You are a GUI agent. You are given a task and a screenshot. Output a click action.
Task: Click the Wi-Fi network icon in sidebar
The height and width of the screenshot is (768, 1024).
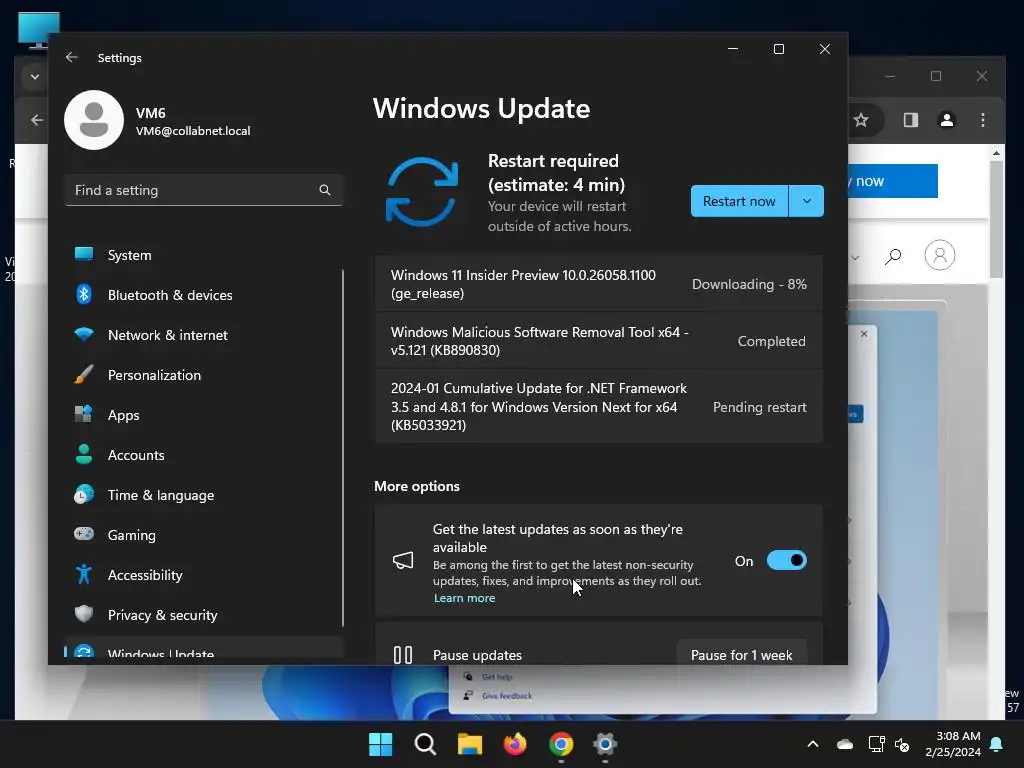(x=84, y=334)
